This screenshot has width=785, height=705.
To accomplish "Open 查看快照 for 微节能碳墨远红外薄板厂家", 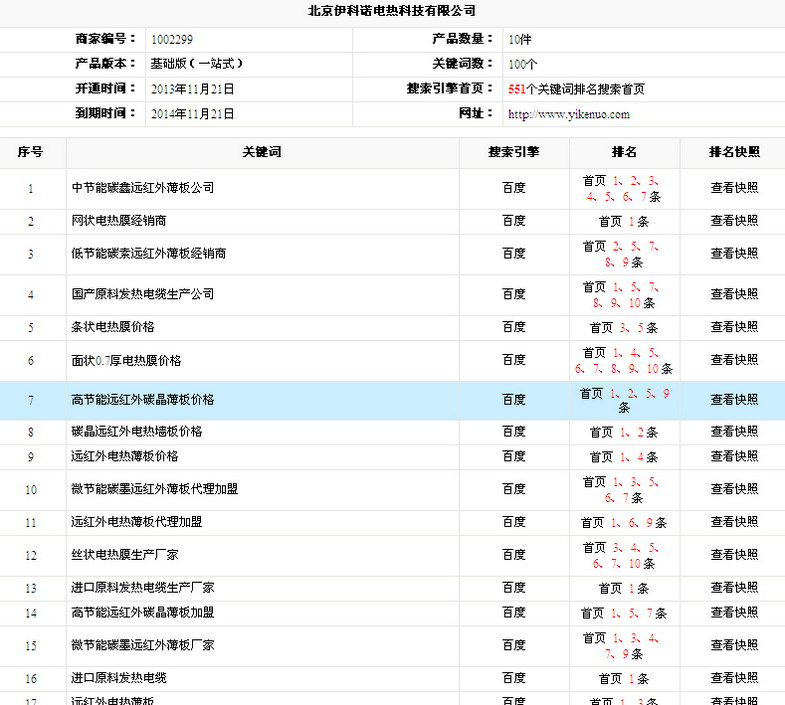I will pos(734,645).
